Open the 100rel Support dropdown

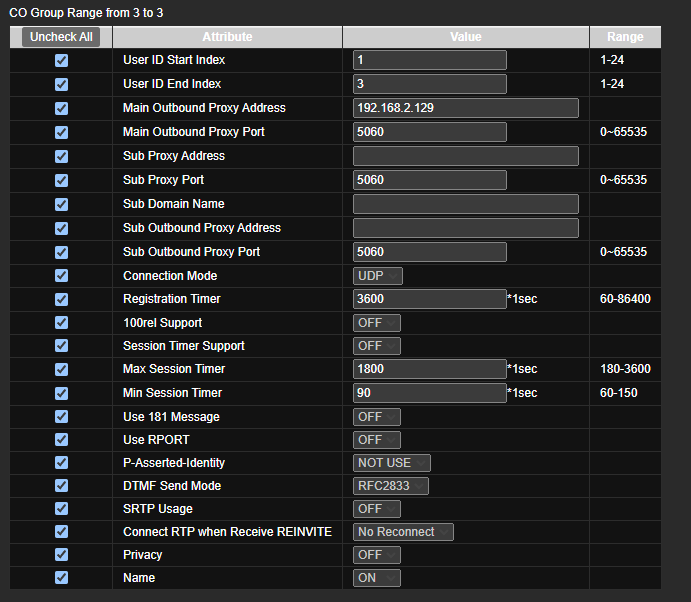tap(377, 323)
